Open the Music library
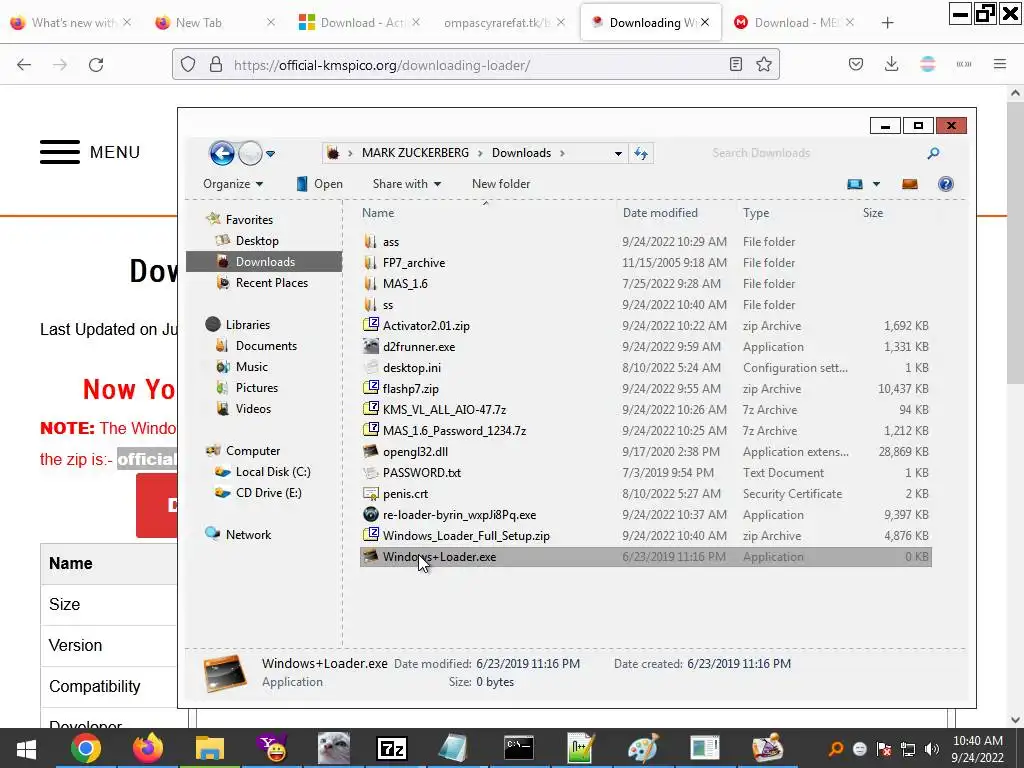This screenshot has width=1024, height=768. click(x=251, y=366)
